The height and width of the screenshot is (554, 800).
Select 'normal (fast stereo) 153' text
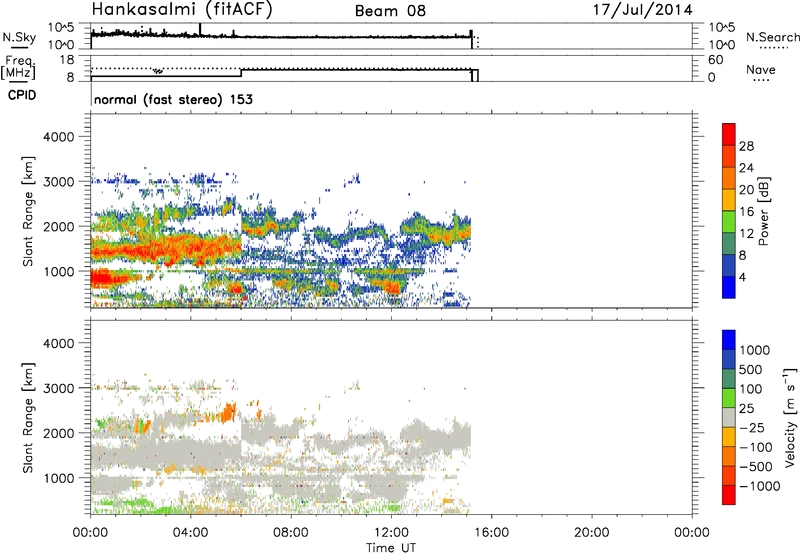coord(173,99)
